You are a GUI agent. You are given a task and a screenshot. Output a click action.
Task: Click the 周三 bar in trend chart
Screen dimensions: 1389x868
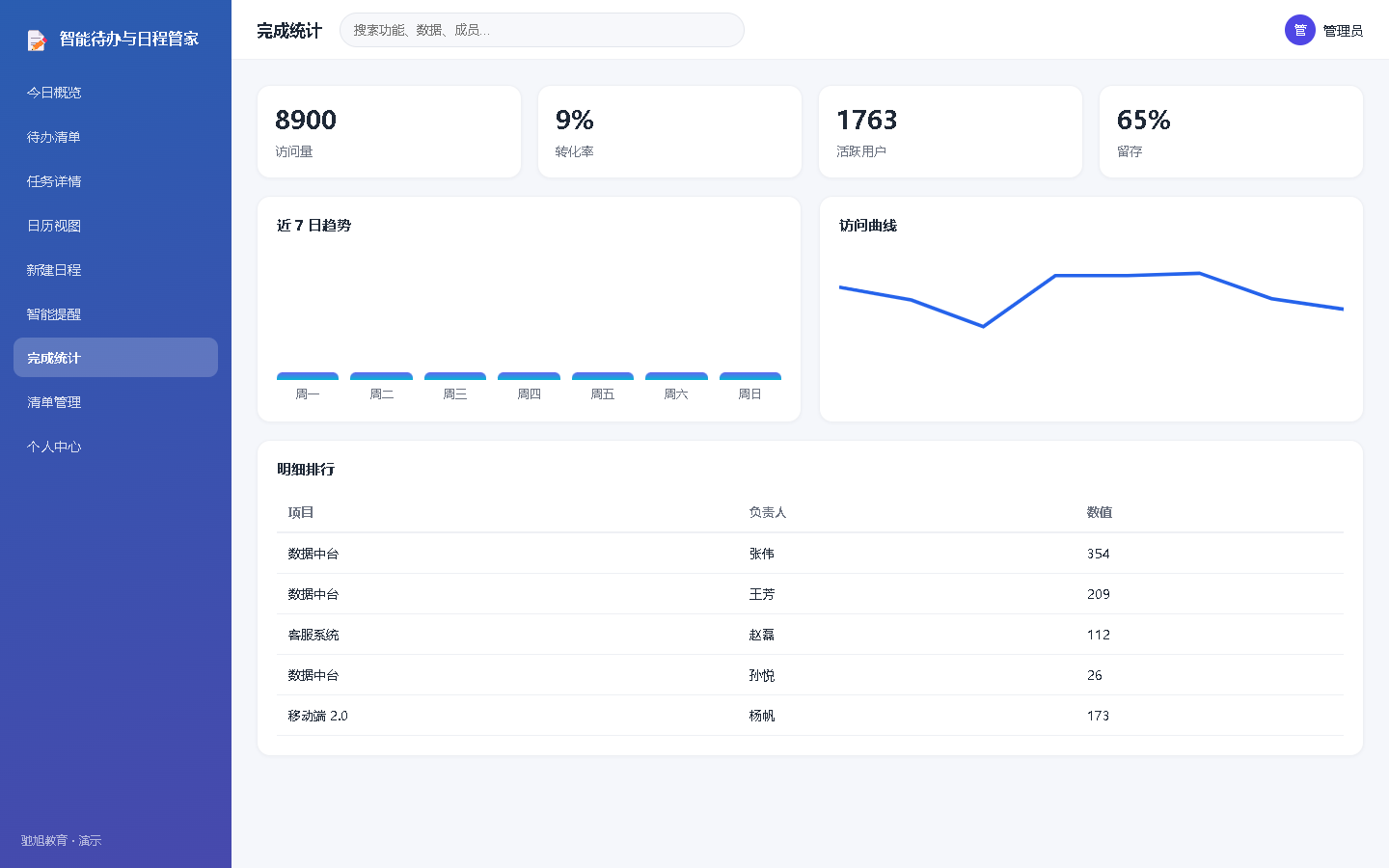pos(455,376)
